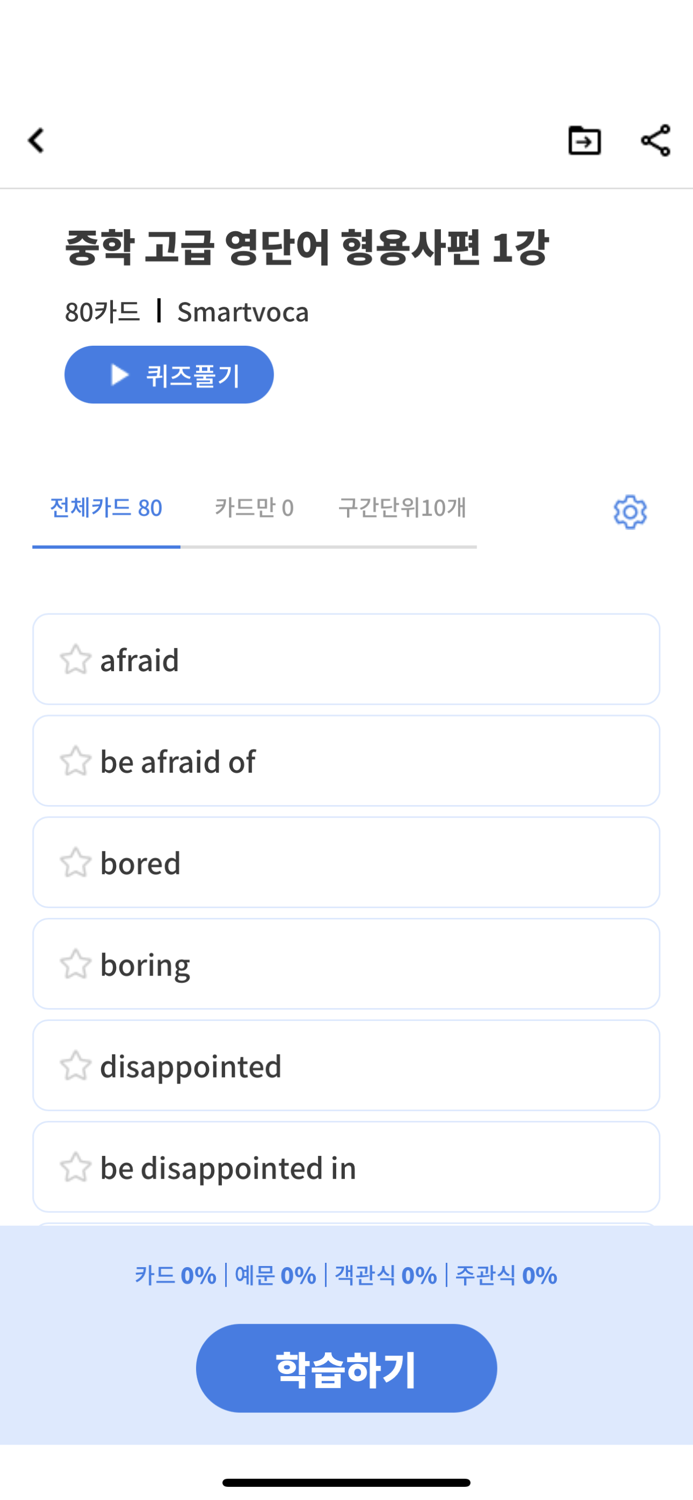Viewport: 693px width, 1500px height.
Task: Click the 카드 0% progress indicator
Action: [x=175, y=1275]
